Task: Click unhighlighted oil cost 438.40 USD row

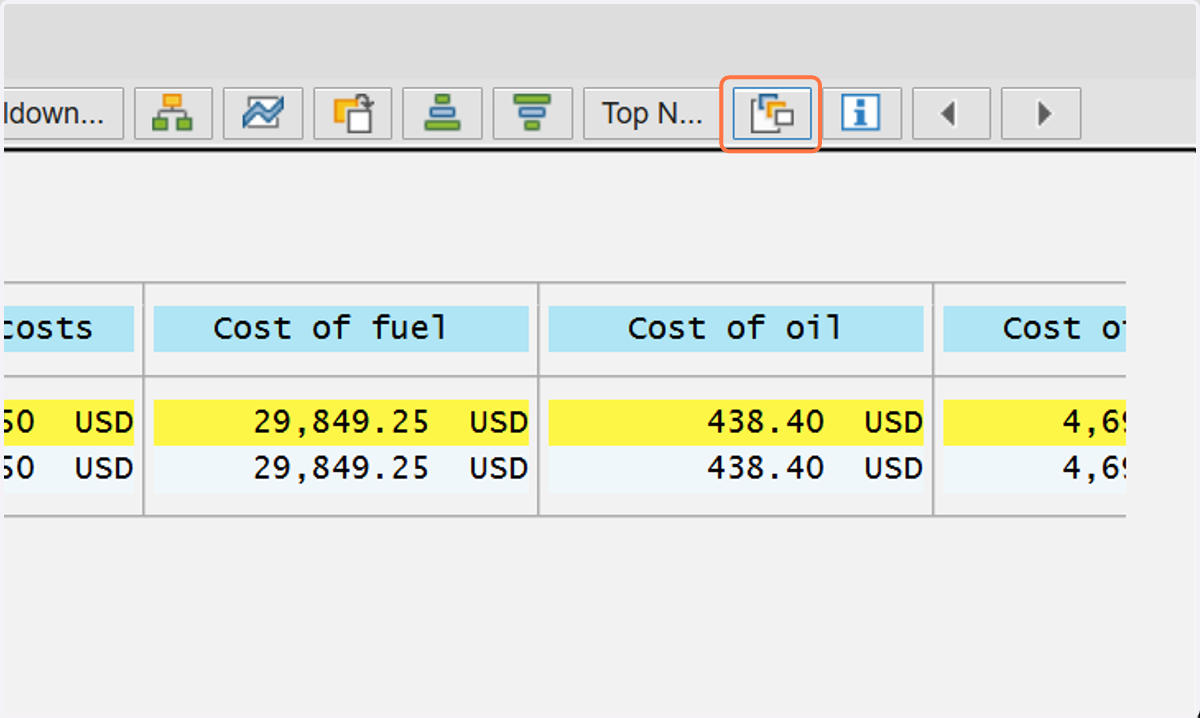Action: 736,469
